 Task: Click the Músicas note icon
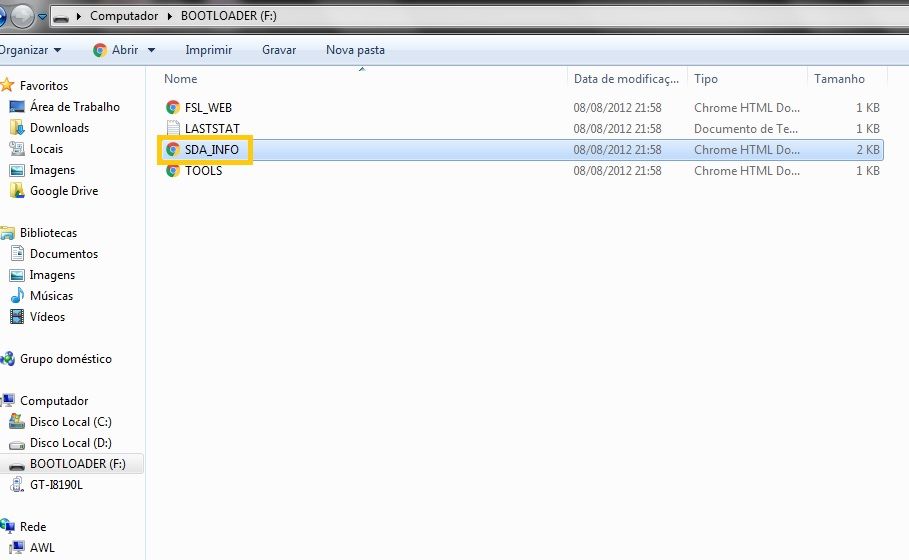point(17,296)
